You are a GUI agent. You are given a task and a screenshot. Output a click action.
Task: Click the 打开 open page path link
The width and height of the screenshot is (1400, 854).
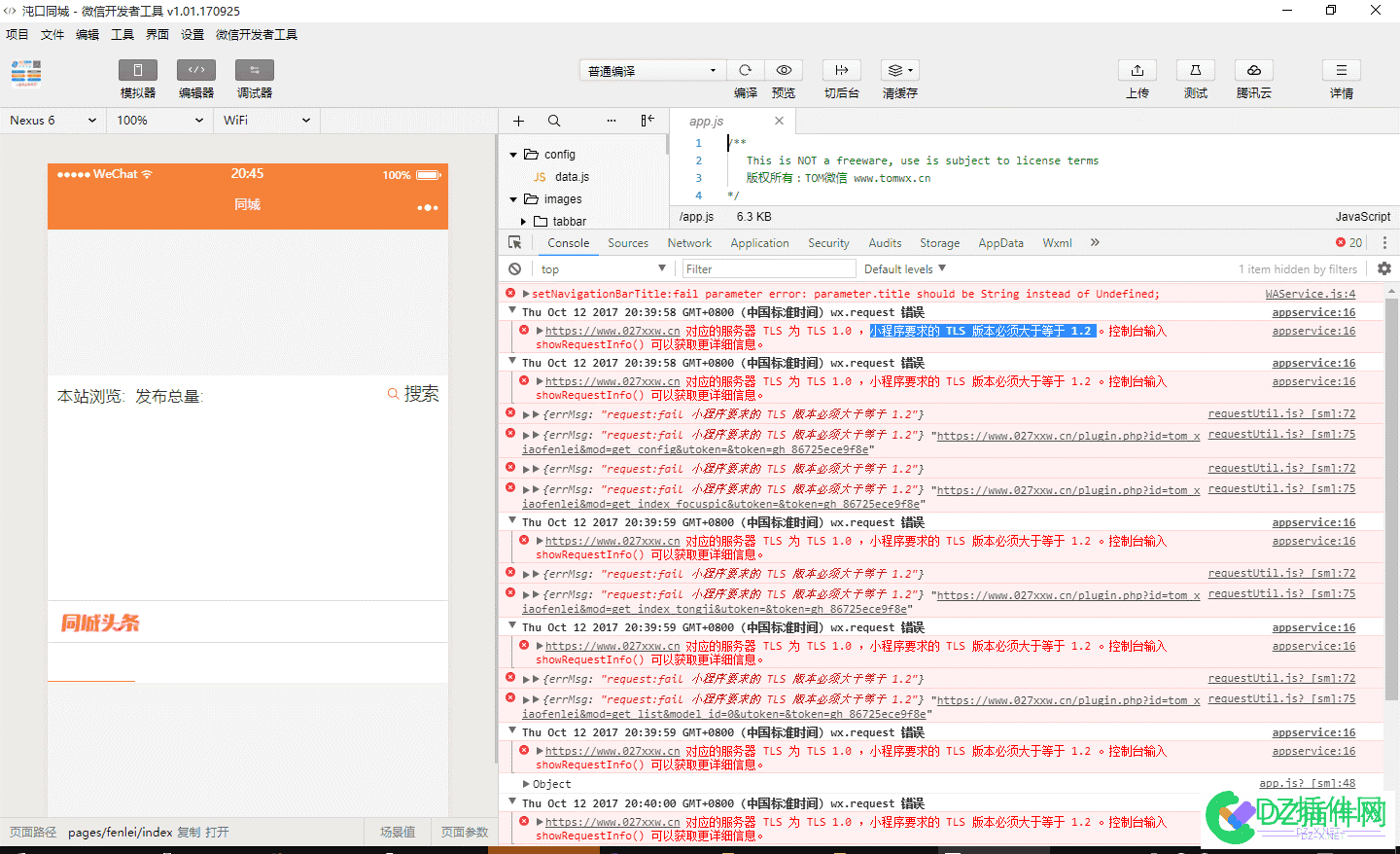[x=217, y=833]
